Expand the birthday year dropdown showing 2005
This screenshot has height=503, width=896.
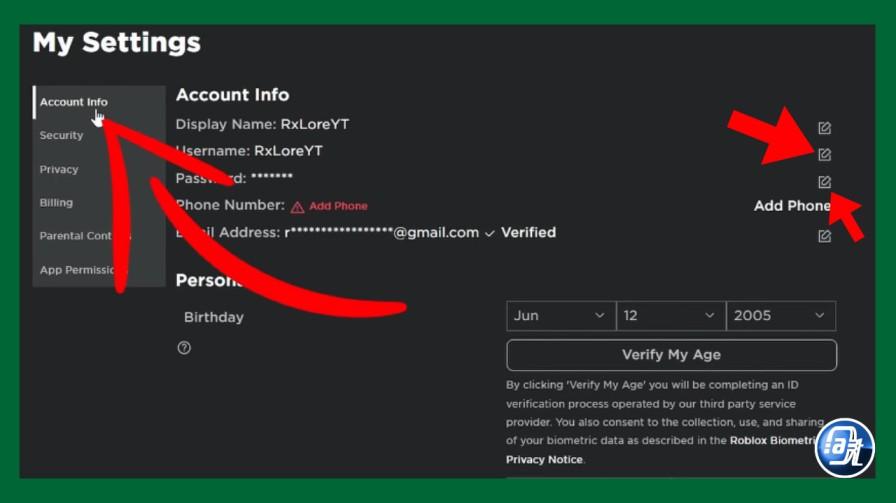781,316
